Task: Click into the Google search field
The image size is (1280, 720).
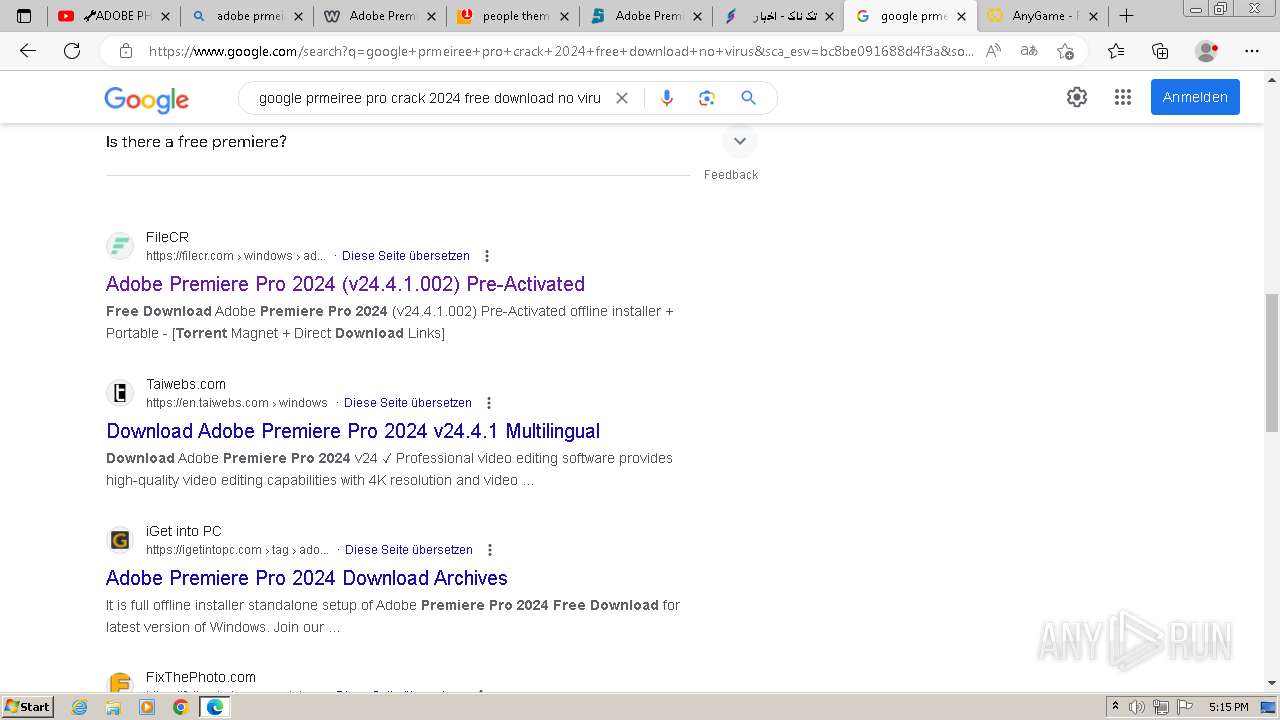Action: [x=430, y=98]
